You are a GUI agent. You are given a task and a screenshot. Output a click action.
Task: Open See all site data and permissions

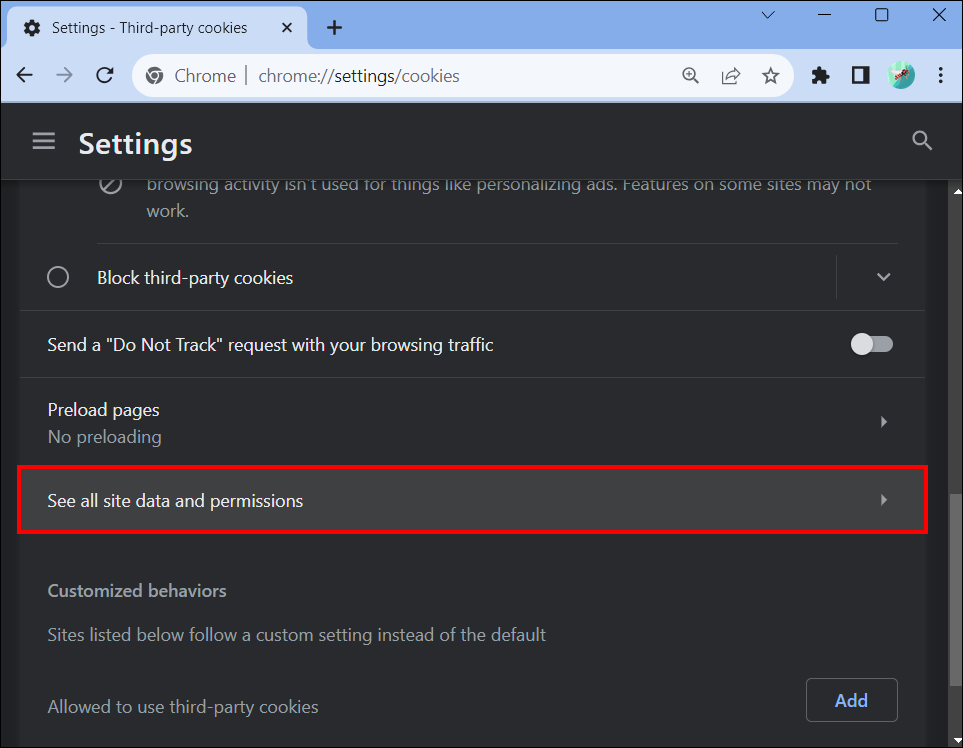pos(472,500)
